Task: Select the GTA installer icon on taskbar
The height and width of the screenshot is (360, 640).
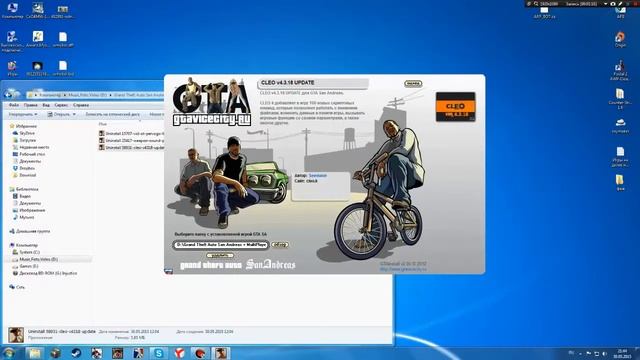Action: 221,353
